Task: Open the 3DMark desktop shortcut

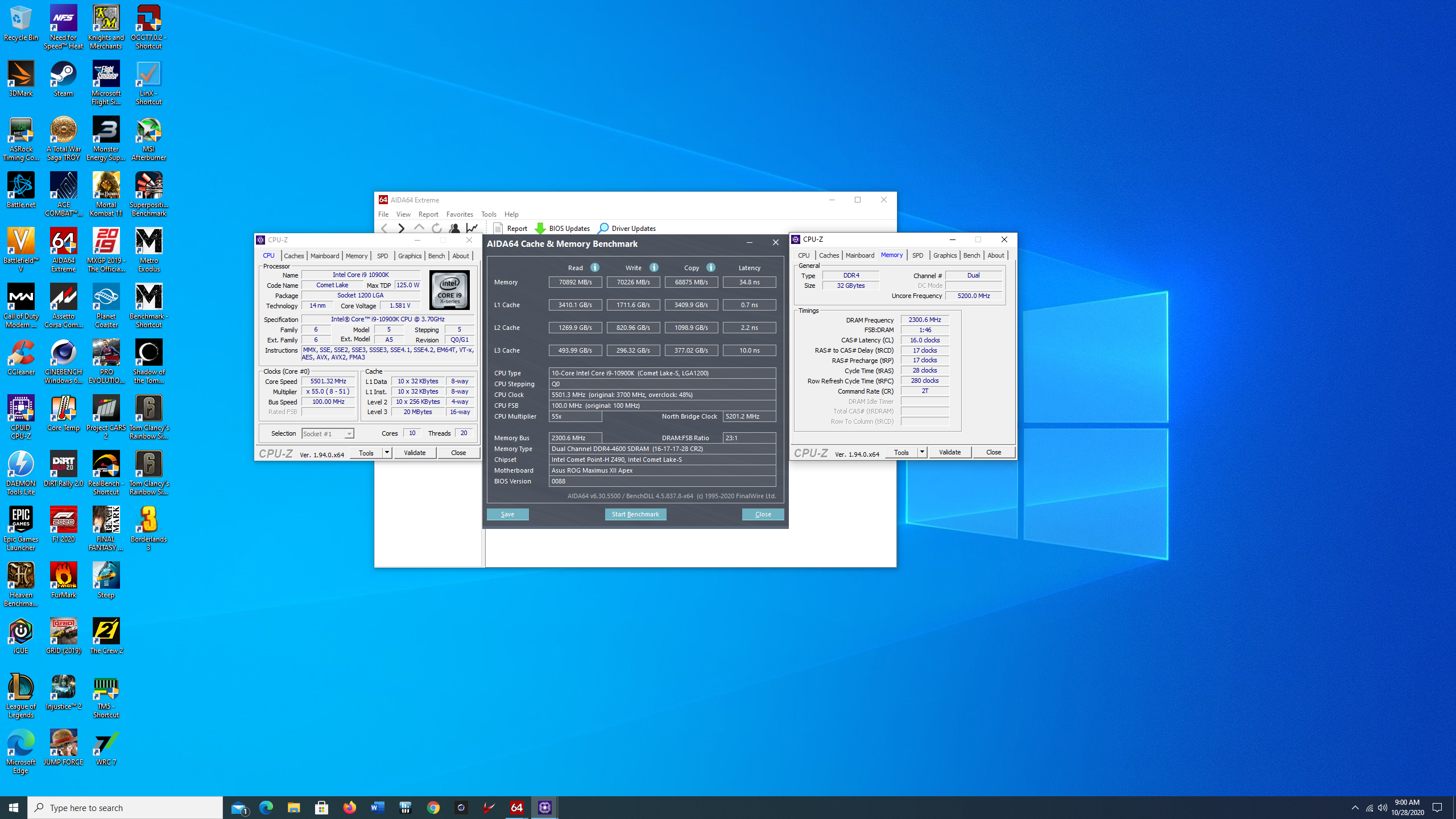Action: (x=21, y=80)
